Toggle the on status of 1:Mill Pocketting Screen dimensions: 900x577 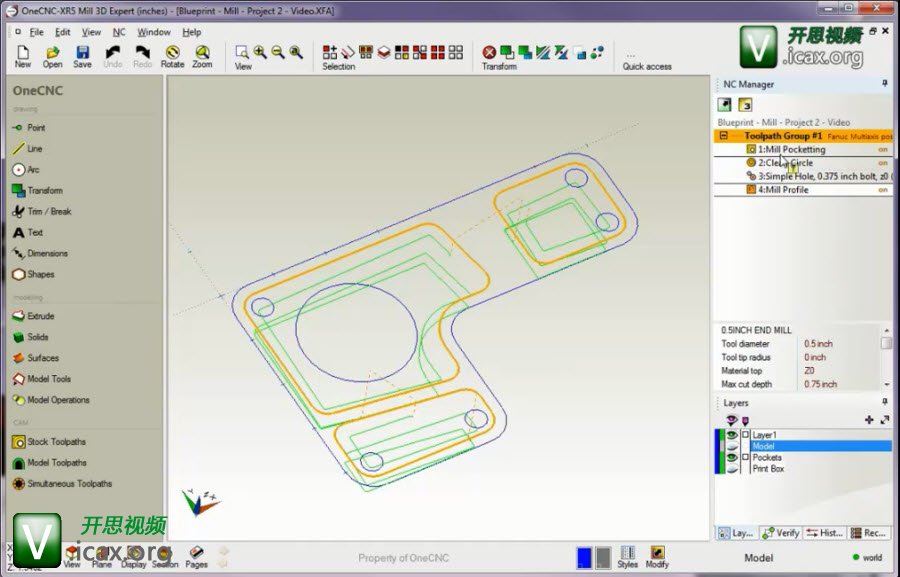pyautogui.click(x=882, y=150)
